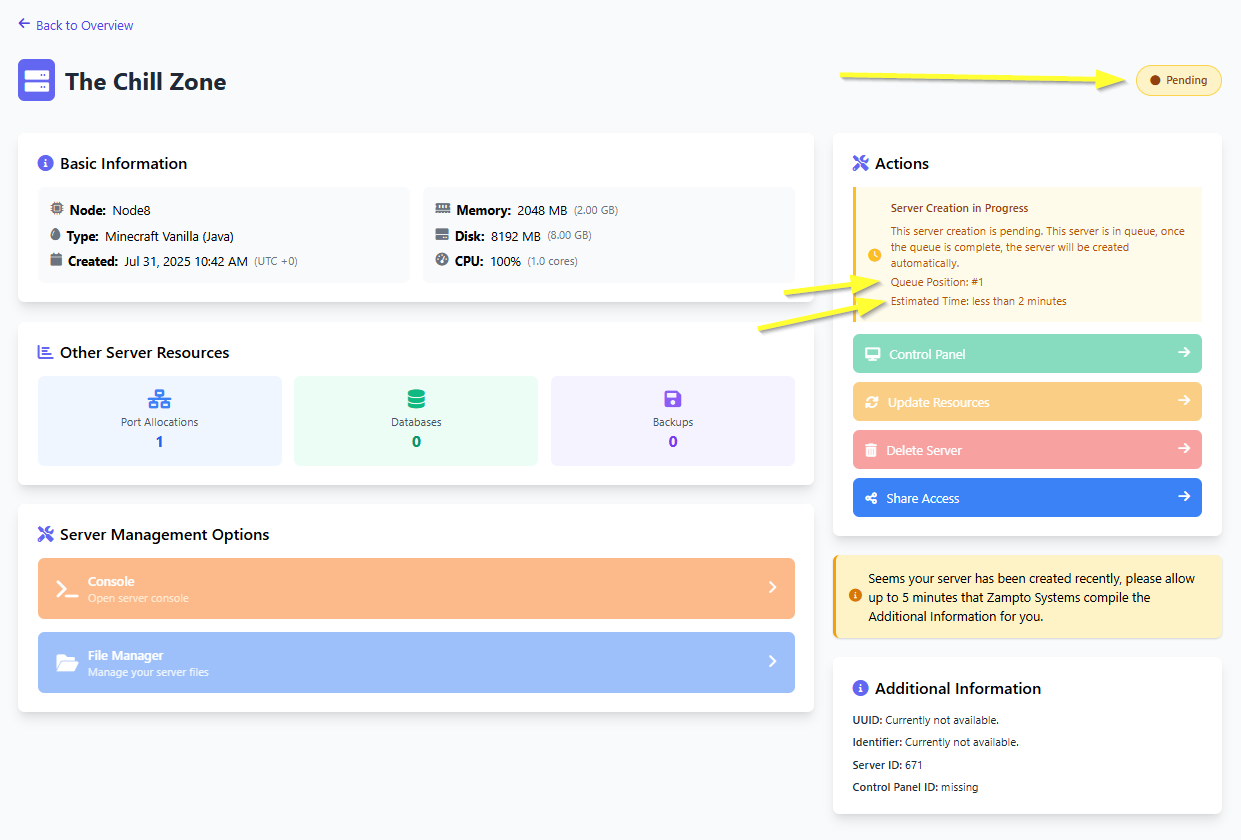Viewport: 1241px width, 840px height.
Task: Click the Databases stack icon
Action: (416, 399)
